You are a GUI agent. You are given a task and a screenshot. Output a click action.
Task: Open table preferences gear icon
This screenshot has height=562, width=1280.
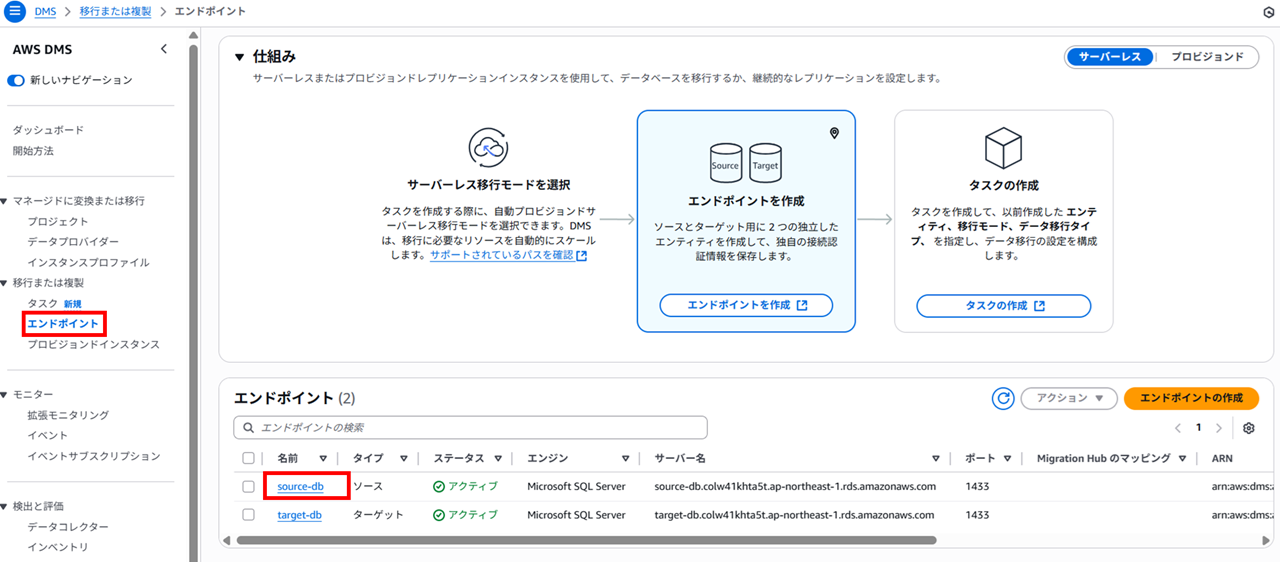coord(1249,428)
